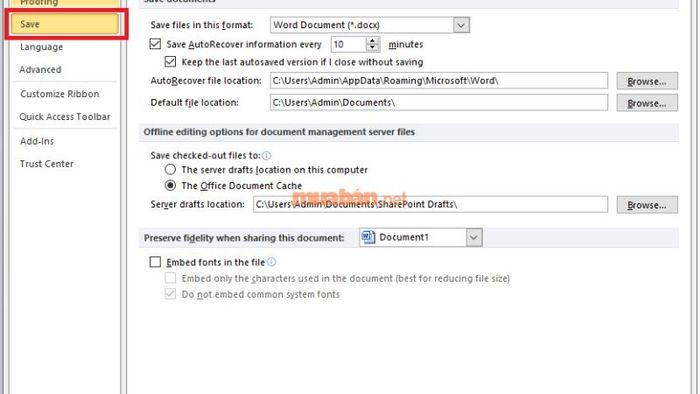Click info icon next to Embed fonts

coord(271,262)
